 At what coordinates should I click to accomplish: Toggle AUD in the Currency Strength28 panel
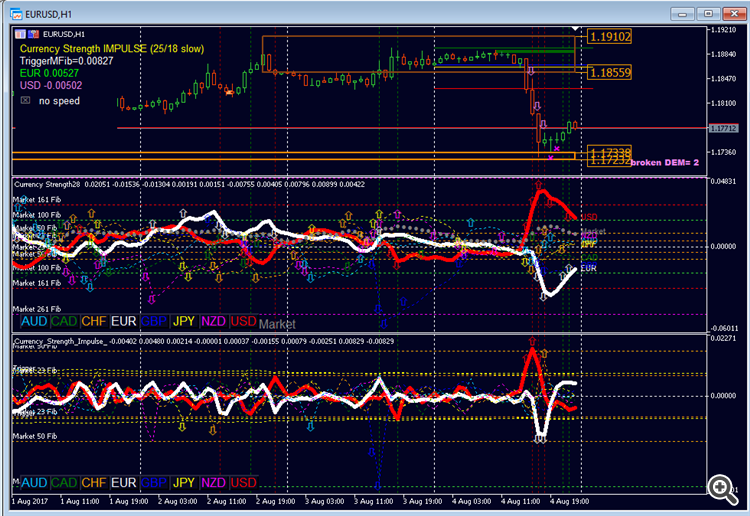click(34, 321)
